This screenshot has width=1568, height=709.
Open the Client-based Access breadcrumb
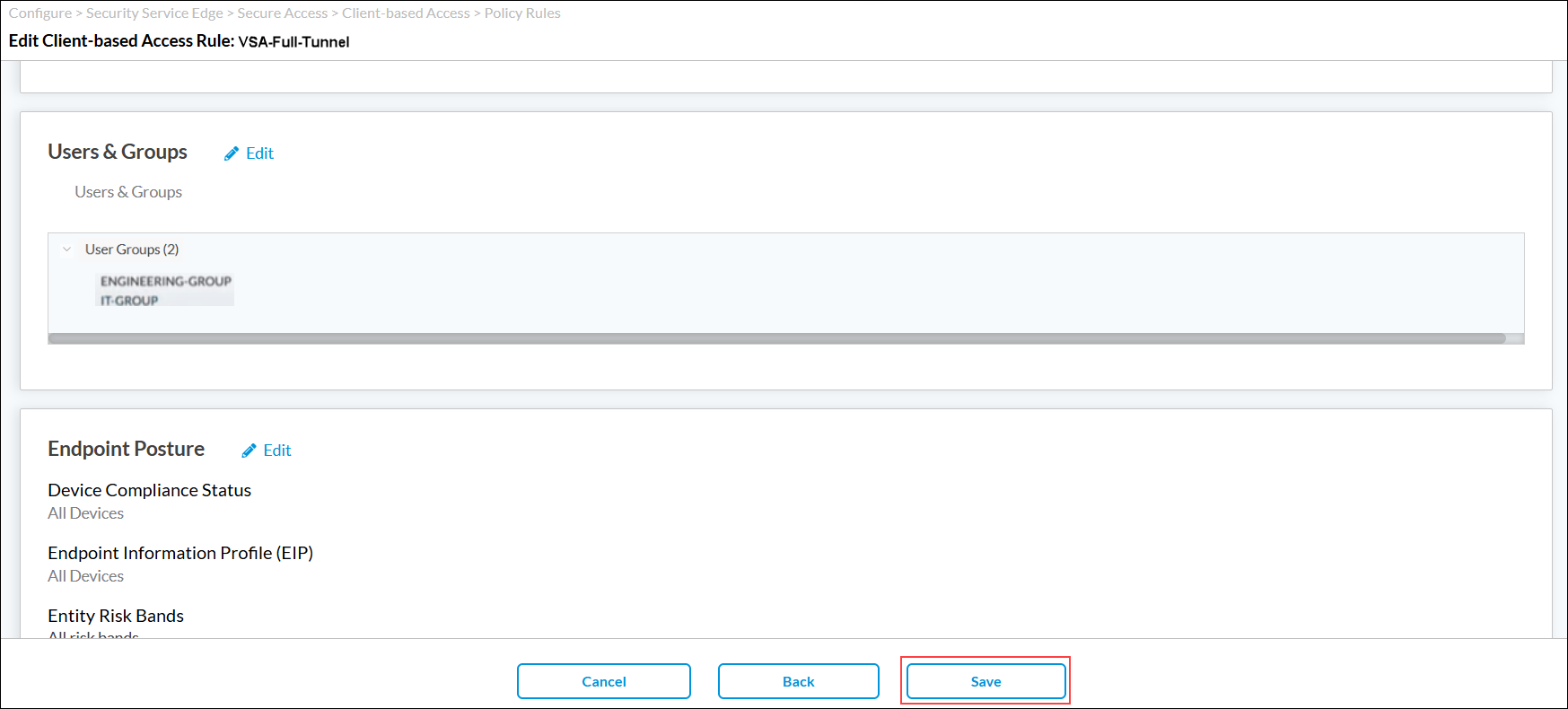[x=406, y=13]
